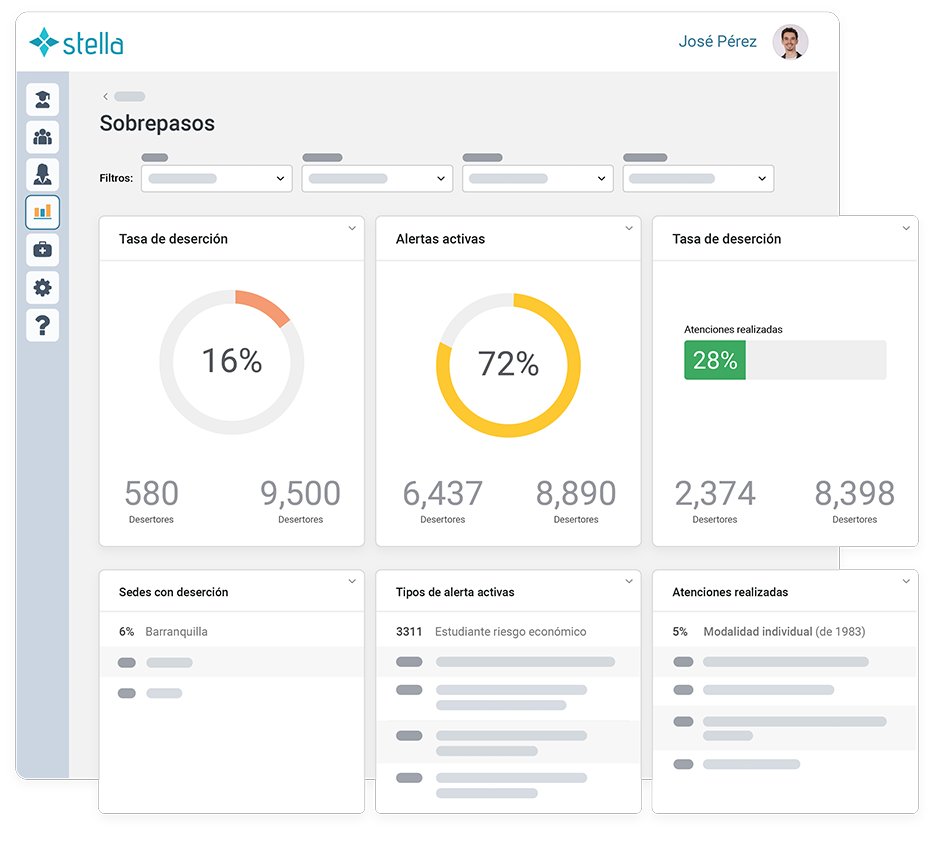Click the Stella logo

coord(76,43)
